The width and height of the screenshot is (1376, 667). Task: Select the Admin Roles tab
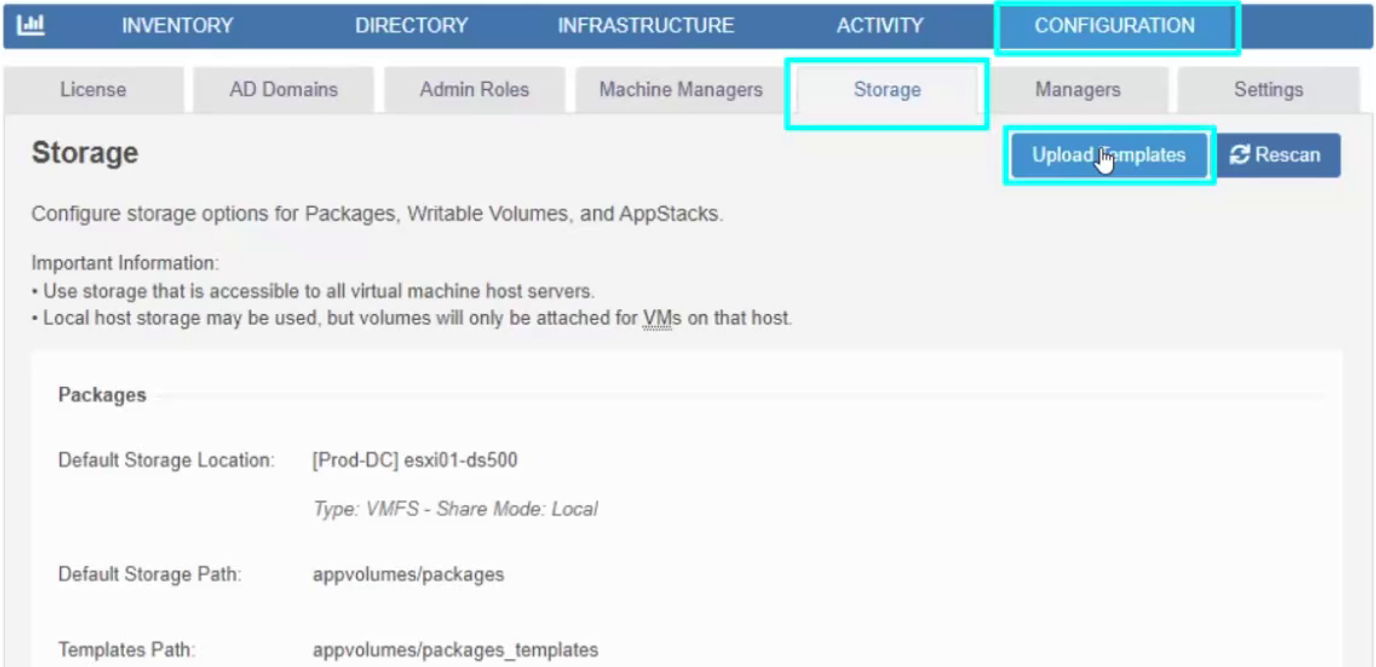tap(474, 90)
